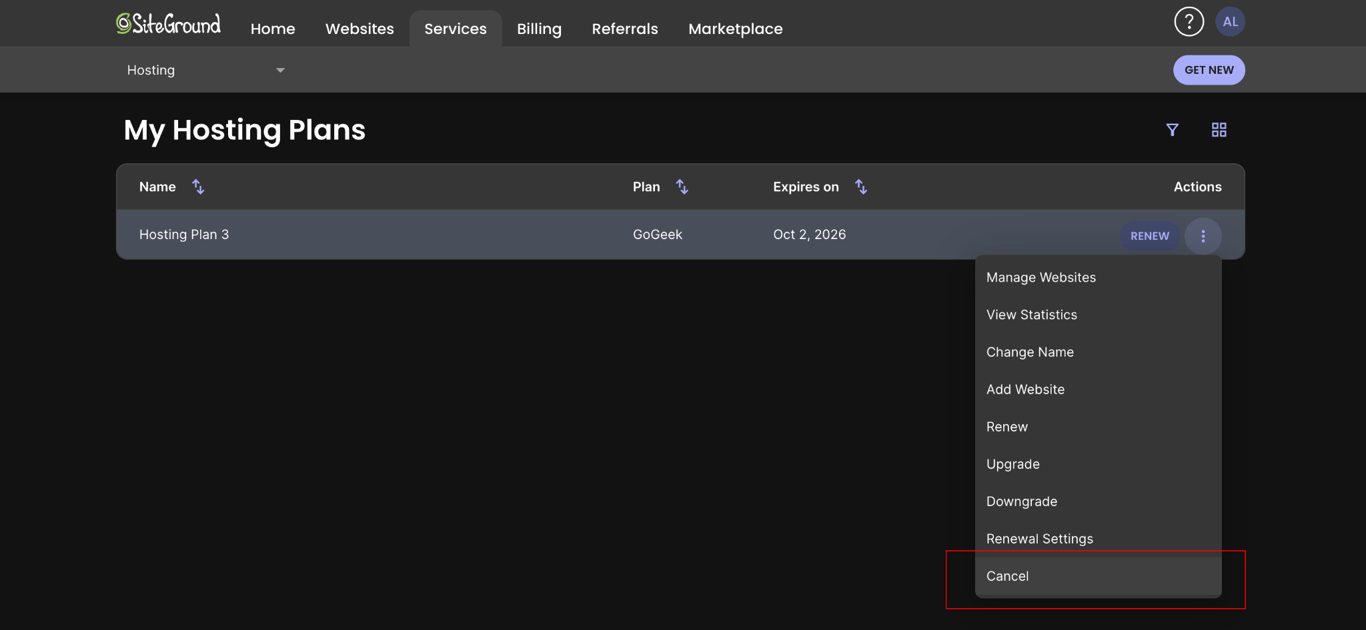Select Renew in the actions menu
This screenshot has height=630, width=1366.
click(x=1098, y=426)
